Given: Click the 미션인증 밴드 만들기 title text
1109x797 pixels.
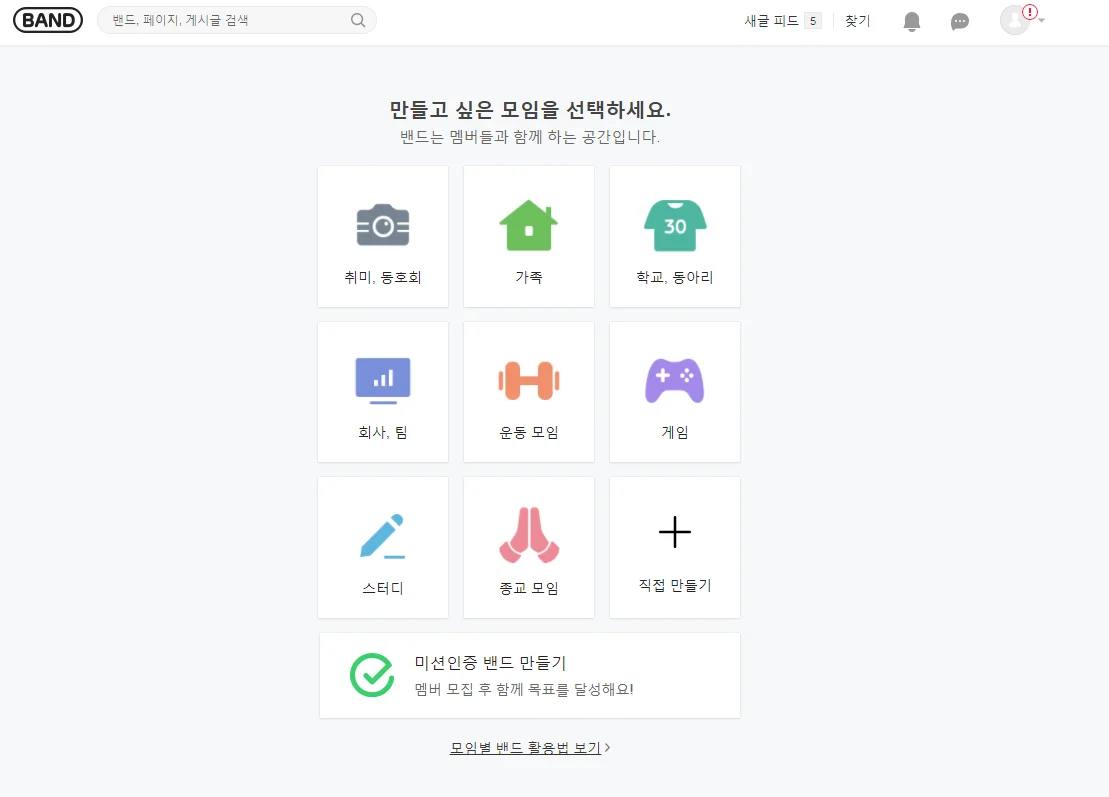Looking at the screenshot, I should (491, 663).
